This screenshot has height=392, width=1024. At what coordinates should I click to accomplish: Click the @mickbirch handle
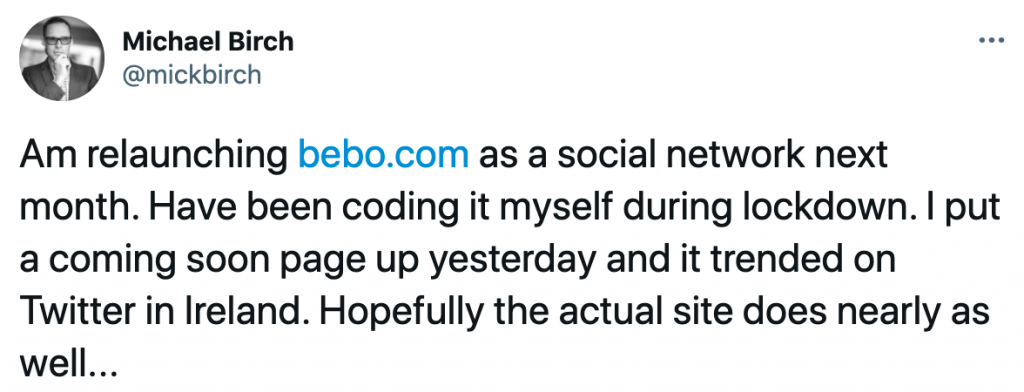click(192, 75)
